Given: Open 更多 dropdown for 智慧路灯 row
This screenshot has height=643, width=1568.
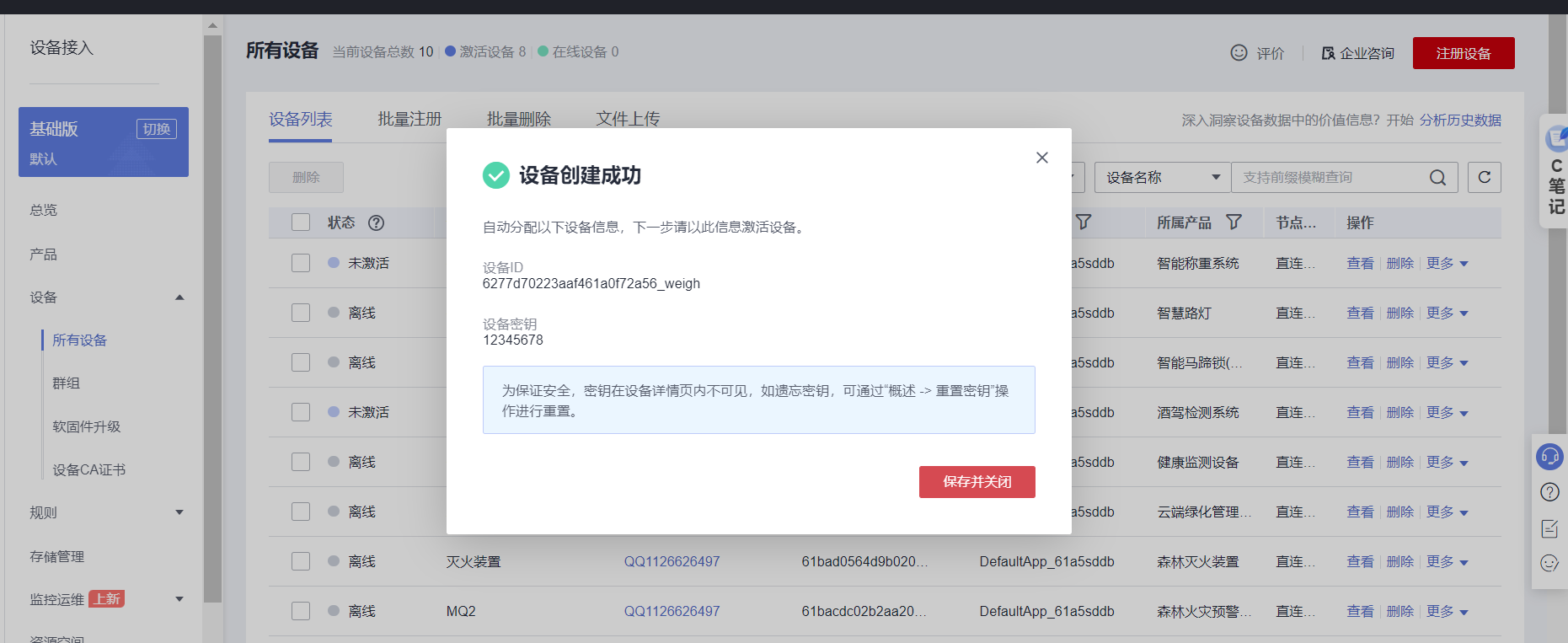Looking at the screenshot, I should point(1448,313).
